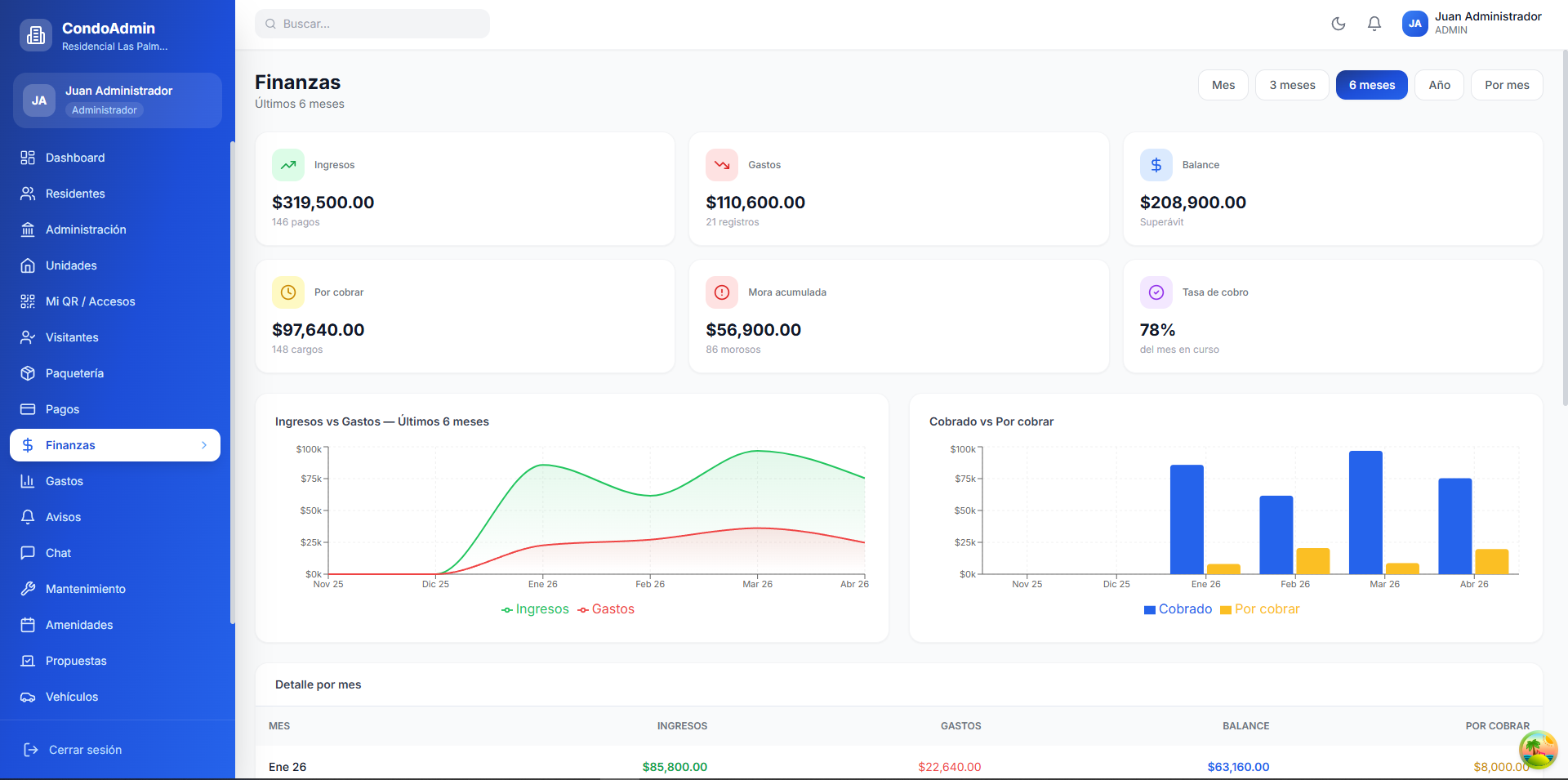
Task: Click the Mora acumulada alert icon
Action: click(722, 292)
